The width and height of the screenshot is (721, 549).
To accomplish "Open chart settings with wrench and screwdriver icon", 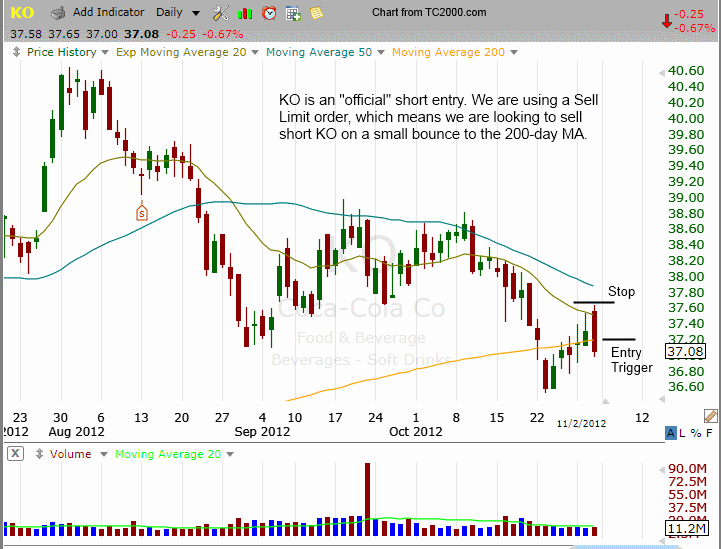I will pyautogui.click(x=221, y=13).
